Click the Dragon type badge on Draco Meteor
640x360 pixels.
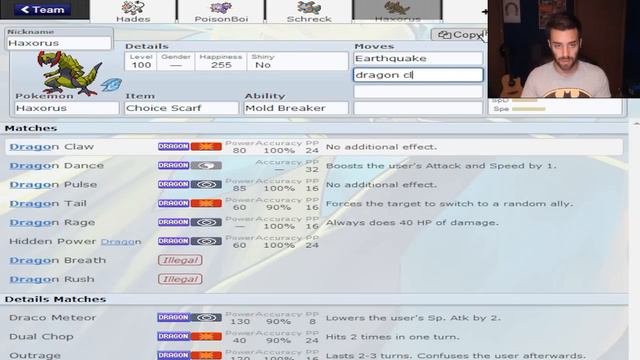coord(173,317)
